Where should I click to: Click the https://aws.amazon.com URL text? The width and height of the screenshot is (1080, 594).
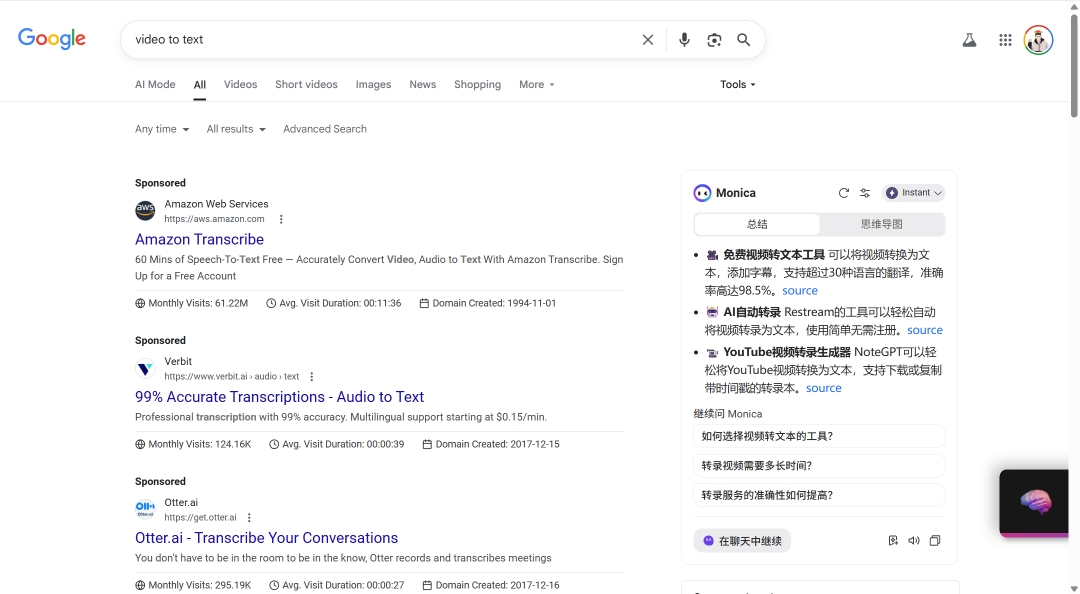point(214,219)
